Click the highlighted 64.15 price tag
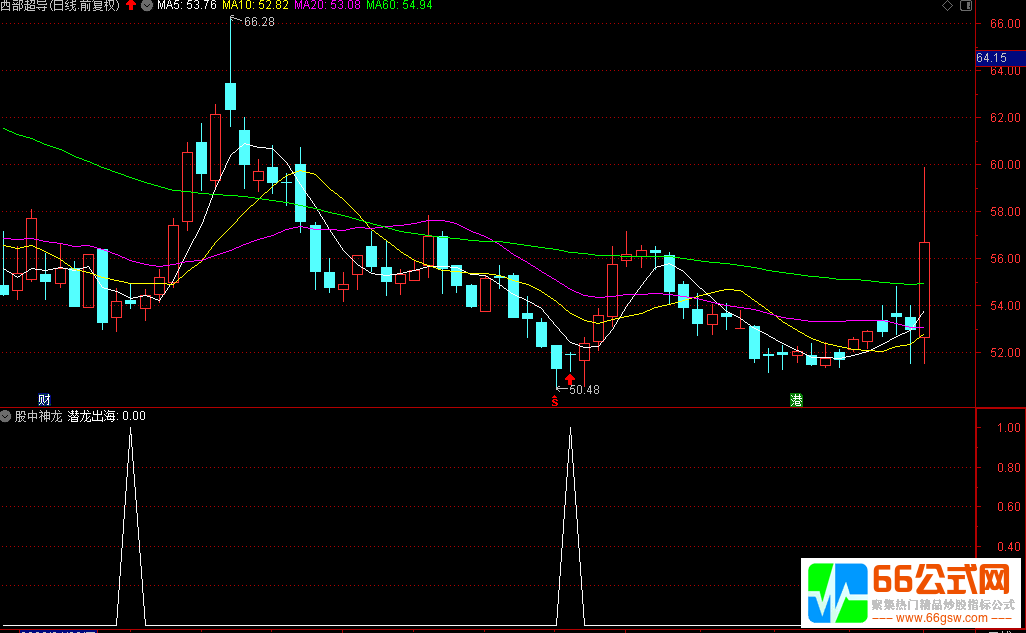Image resolution: width=1026 pixels, height=633 pixels. tap(999, 58)
